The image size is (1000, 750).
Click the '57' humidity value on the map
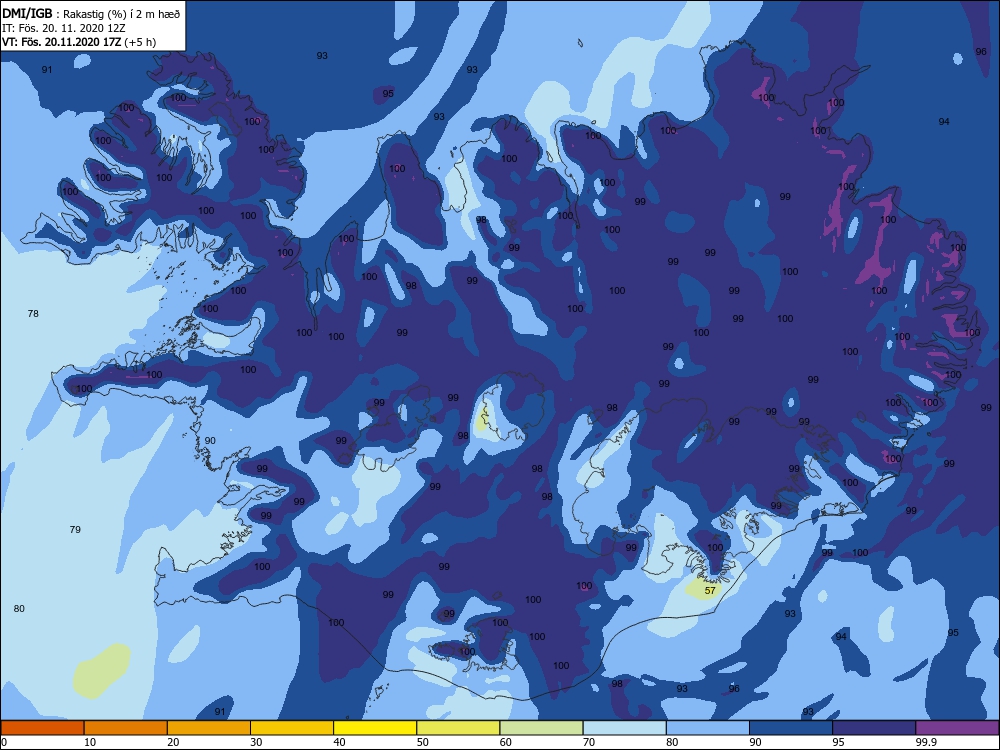click(710, 591)
